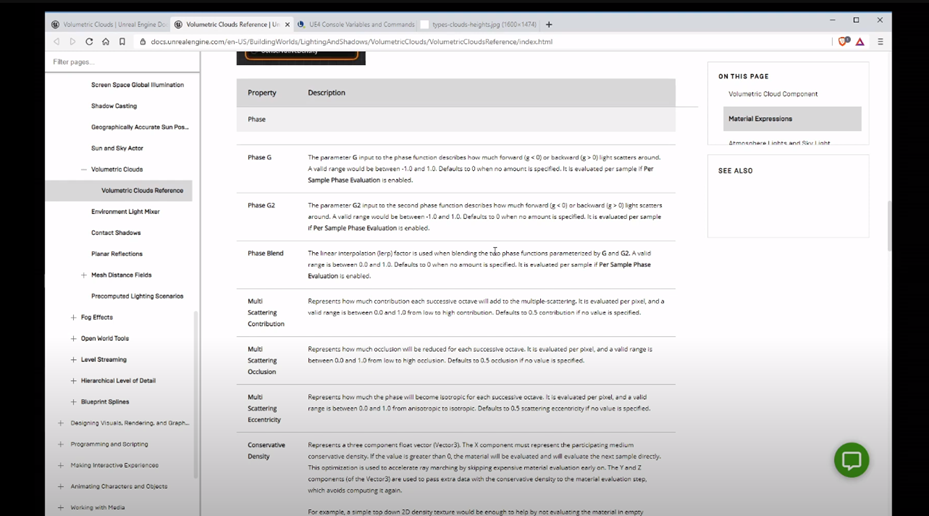The image size is (929, 516).
Task: Expand the Fog Effects section
Action: 73,318
